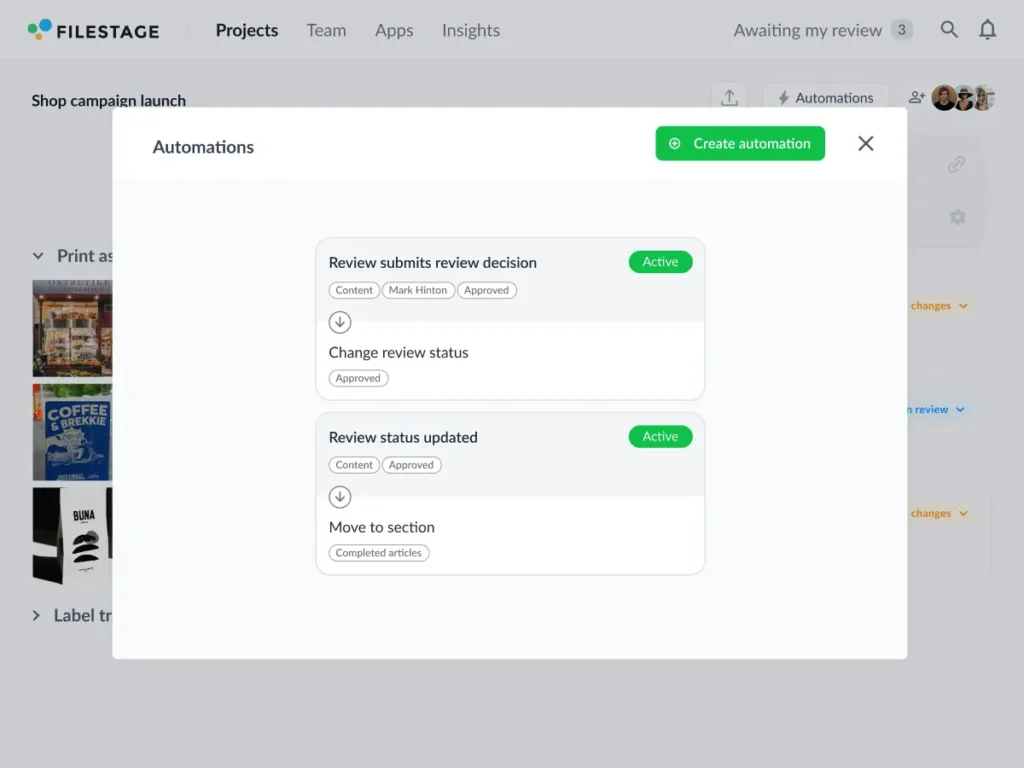Click the Filestage logo
The width and height of the screenshot is (1024, 768).
(93, 30)
